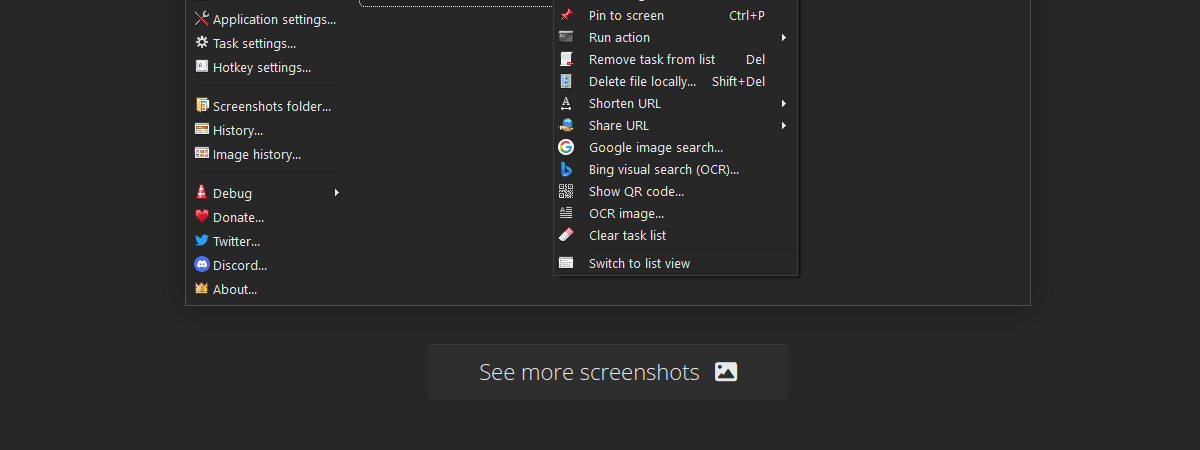
Task: Click the QR code icon
Action: click(x=566, y=191)
